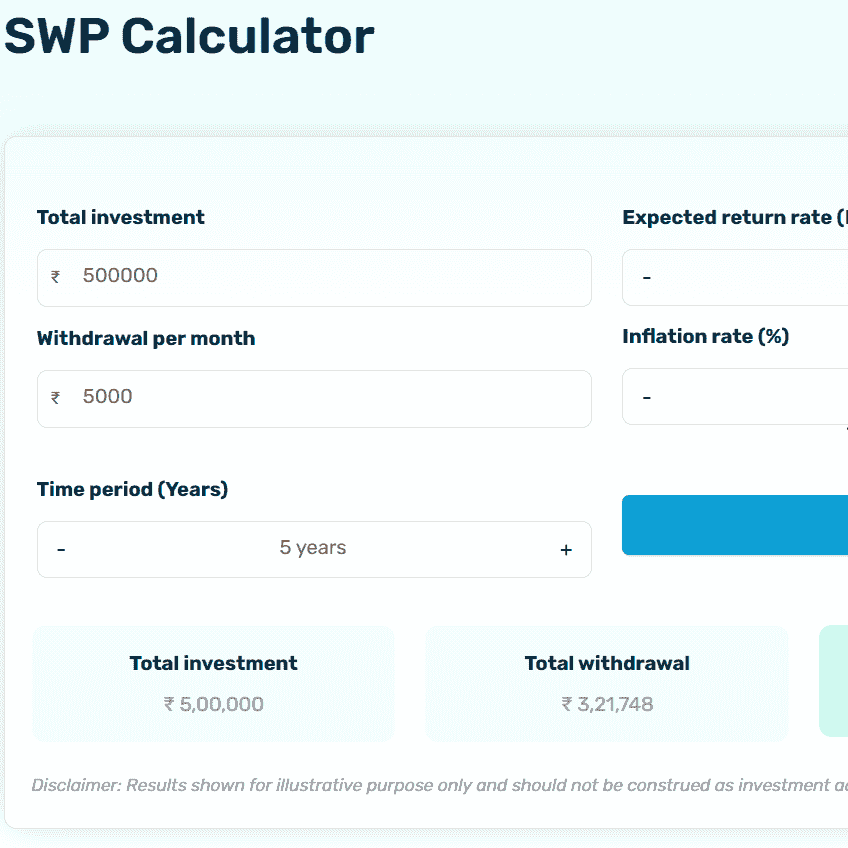Click the Withdrawal per month input showing 5000

point(330,398)
